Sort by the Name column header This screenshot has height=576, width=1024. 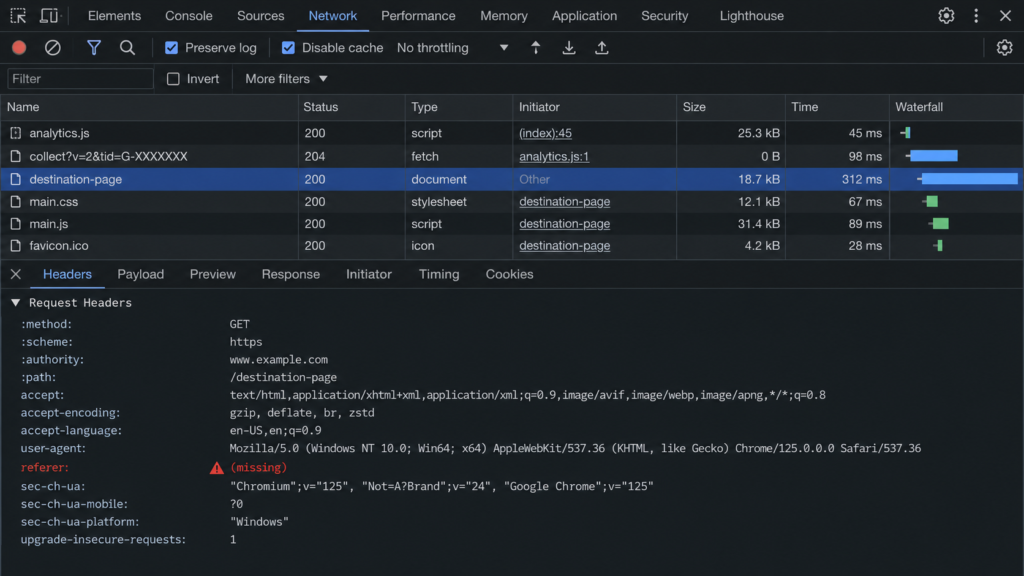coord(150,107)
